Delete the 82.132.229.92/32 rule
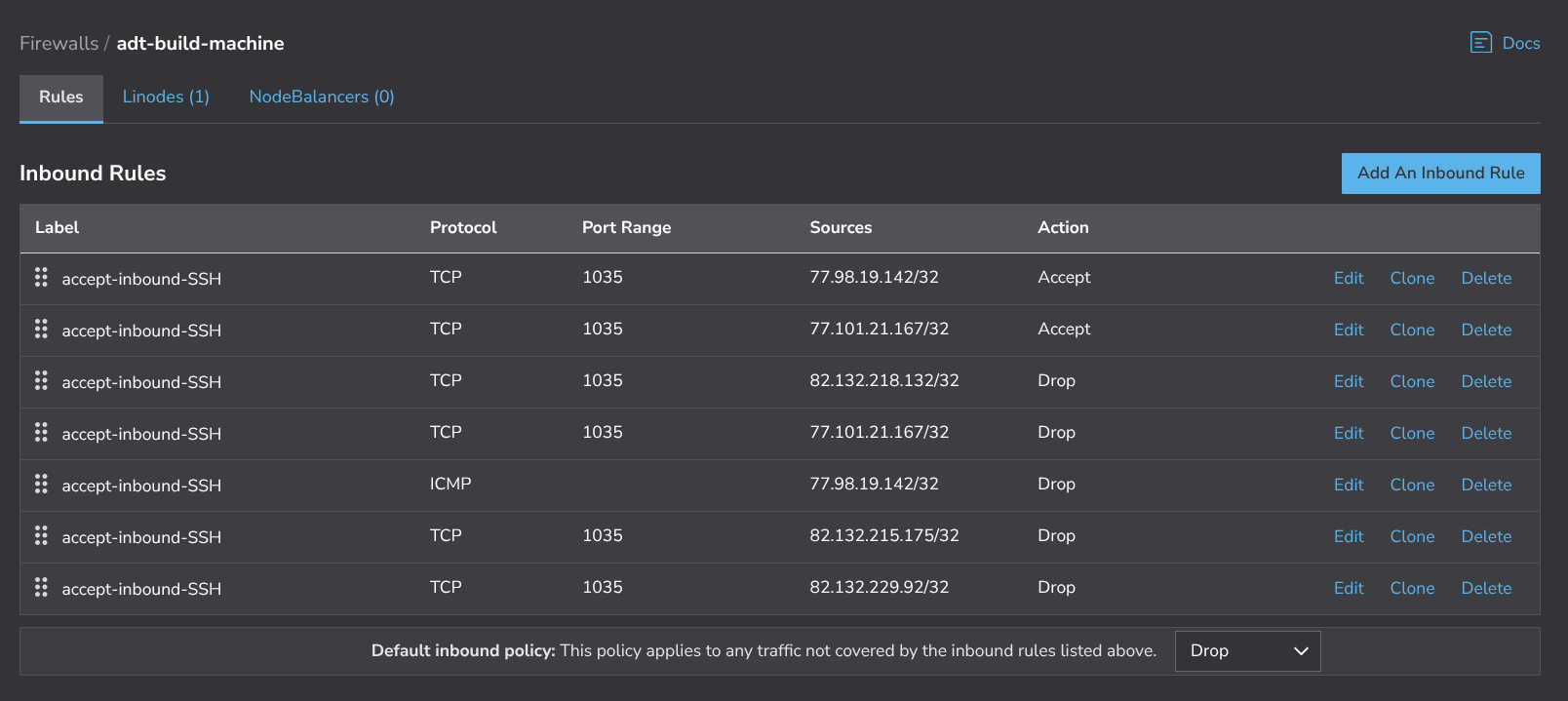1568x701 pixels. pyautogui.click(x=1486, y=589)
